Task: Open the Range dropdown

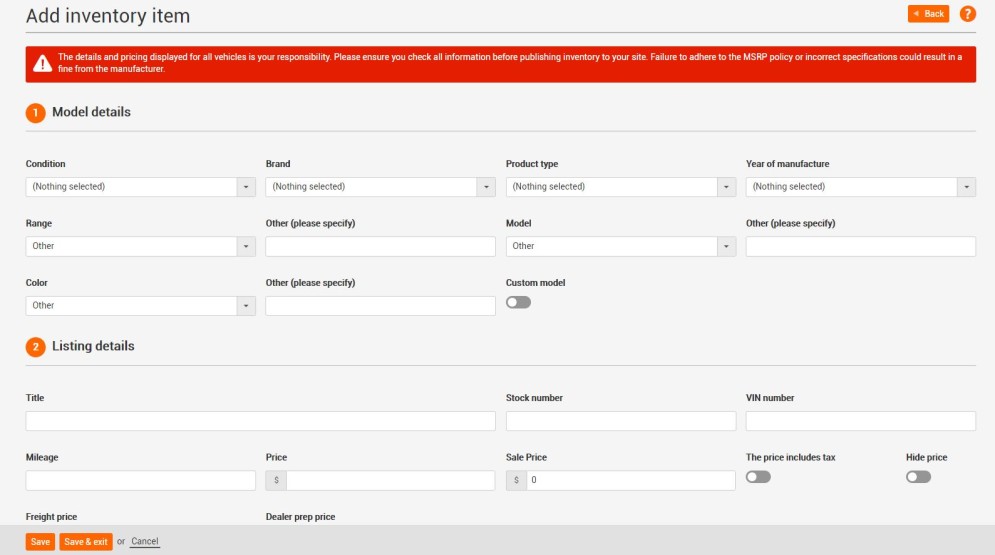Action: [140, 246]
